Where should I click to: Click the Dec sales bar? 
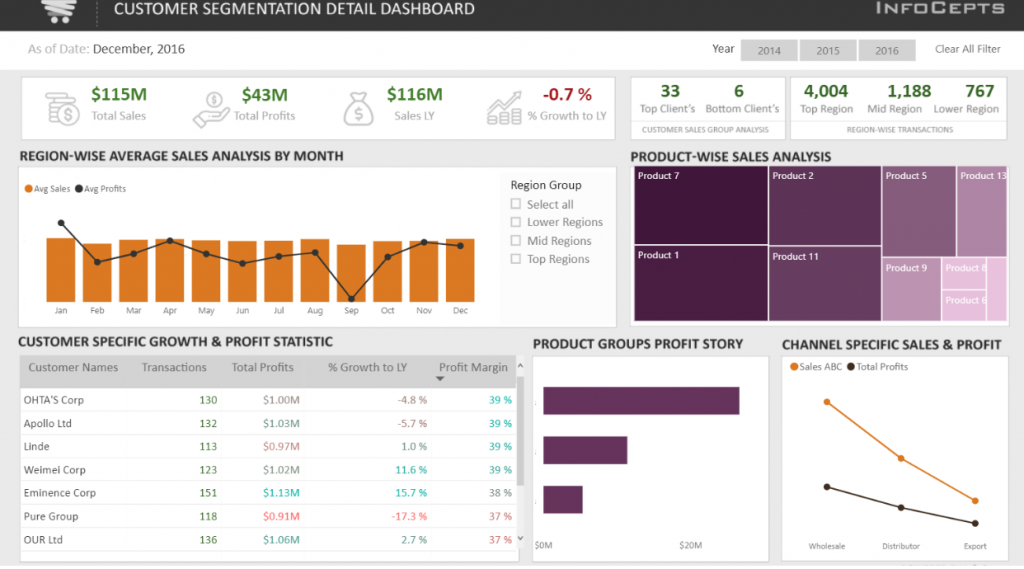(x=460, y=270)
